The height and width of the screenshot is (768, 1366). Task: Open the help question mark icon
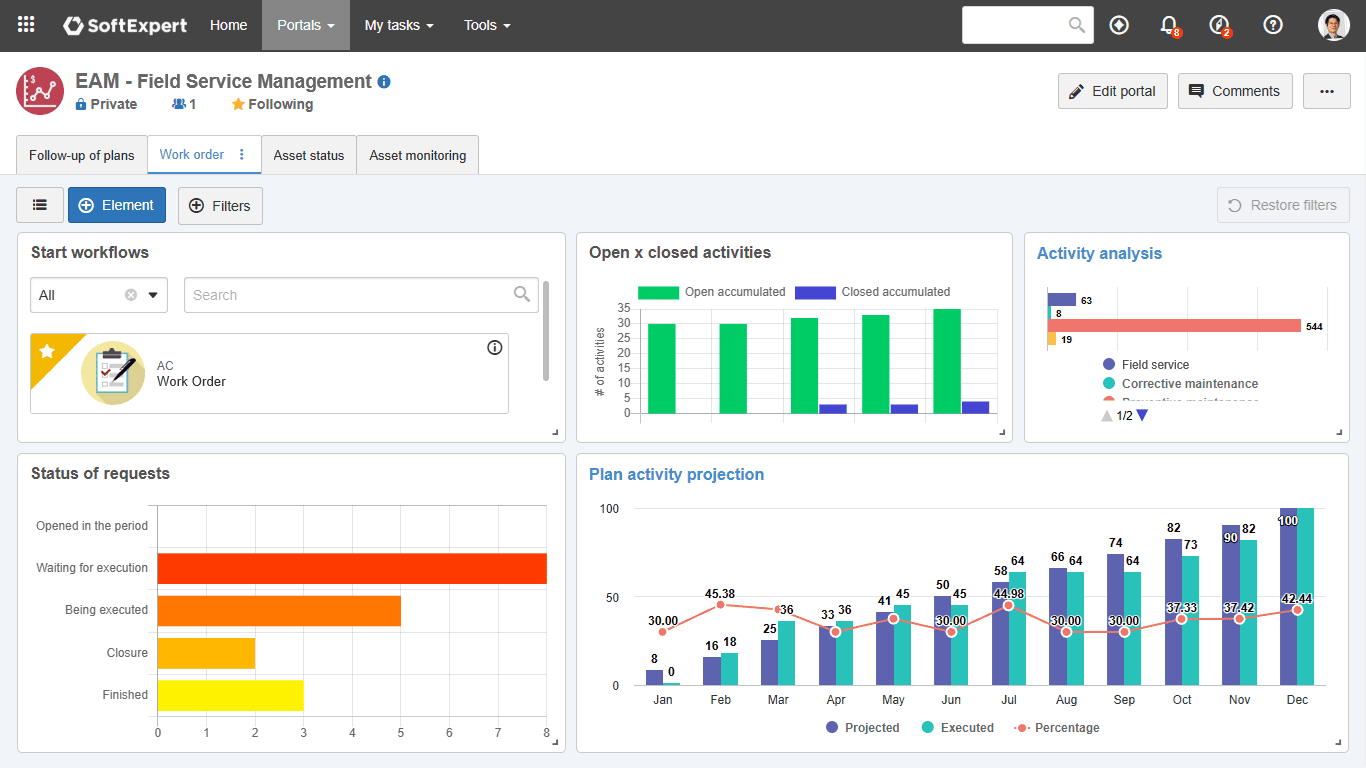pyautogui.click(x=1272, y=25)
